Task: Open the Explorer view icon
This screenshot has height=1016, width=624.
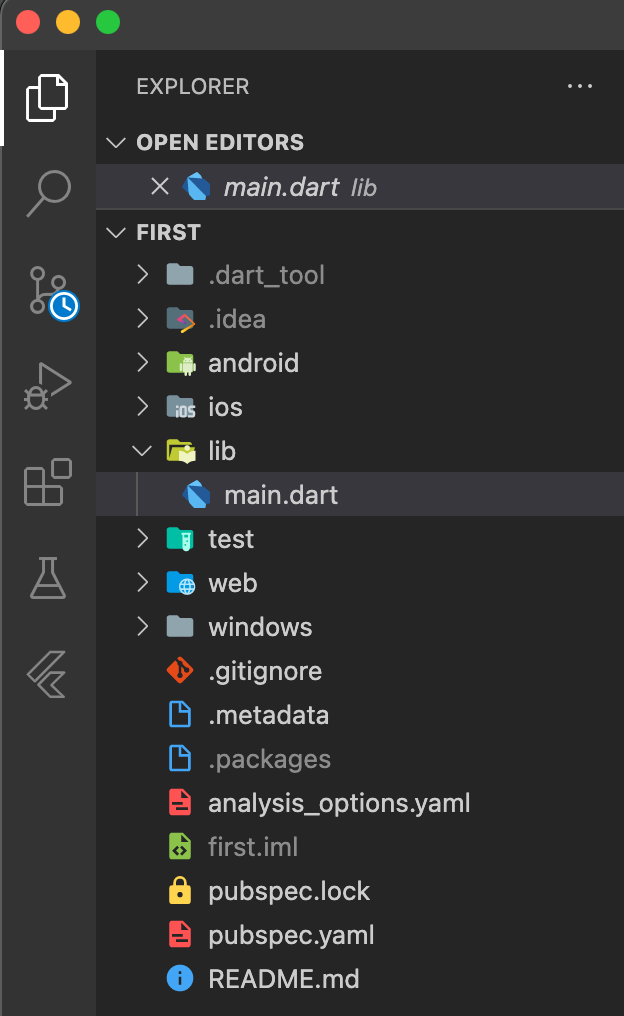Action: click(x=47, y=97)
